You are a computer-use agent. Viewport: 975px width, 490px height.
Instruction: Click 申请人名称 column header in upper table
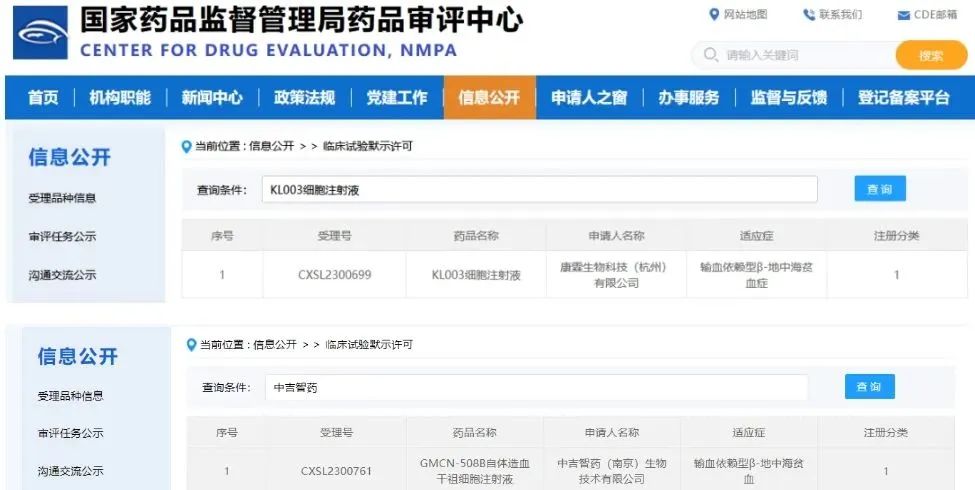point(616,236)
